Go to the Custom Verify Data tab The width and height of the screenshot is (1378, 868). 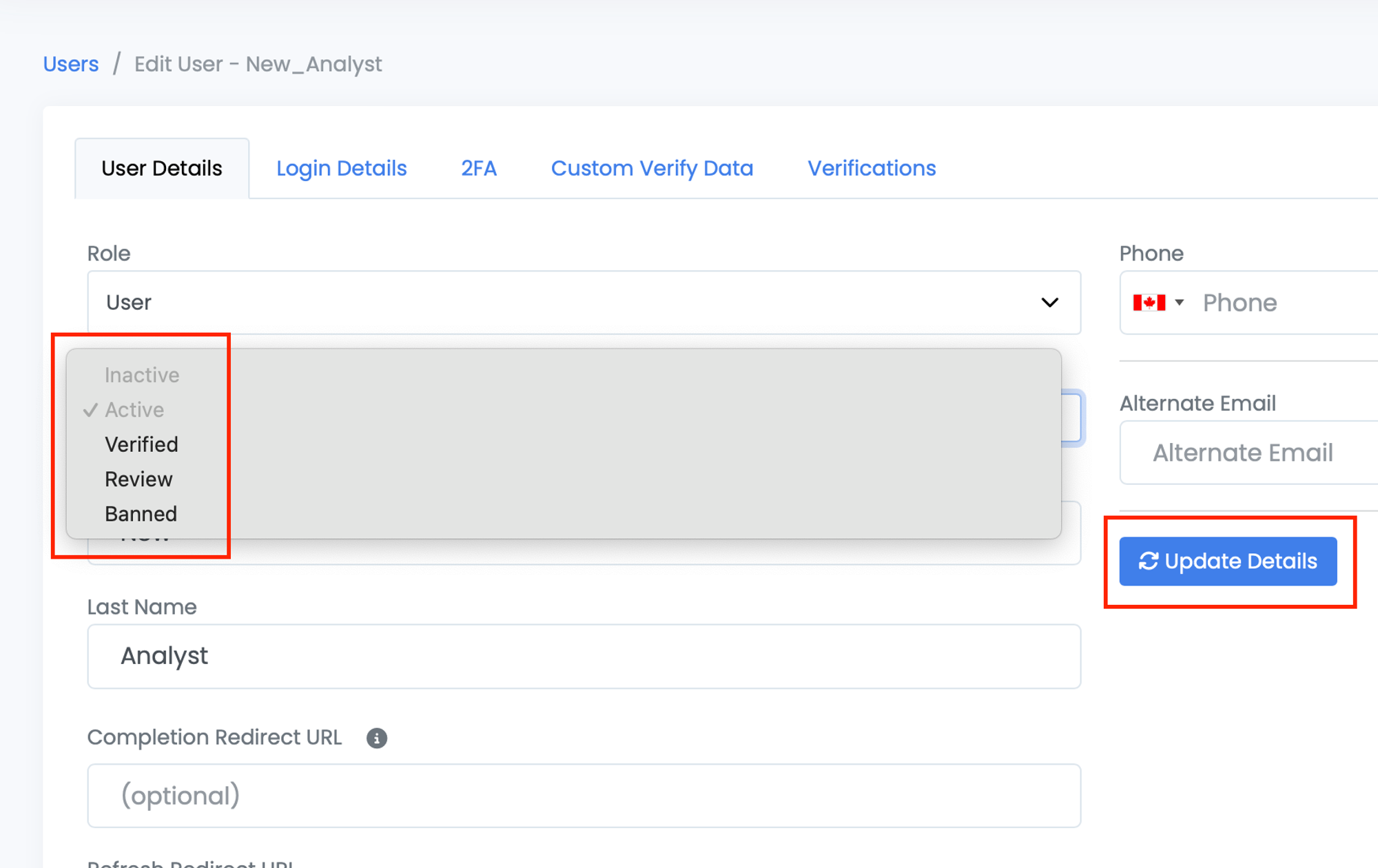tap(652, 168)
